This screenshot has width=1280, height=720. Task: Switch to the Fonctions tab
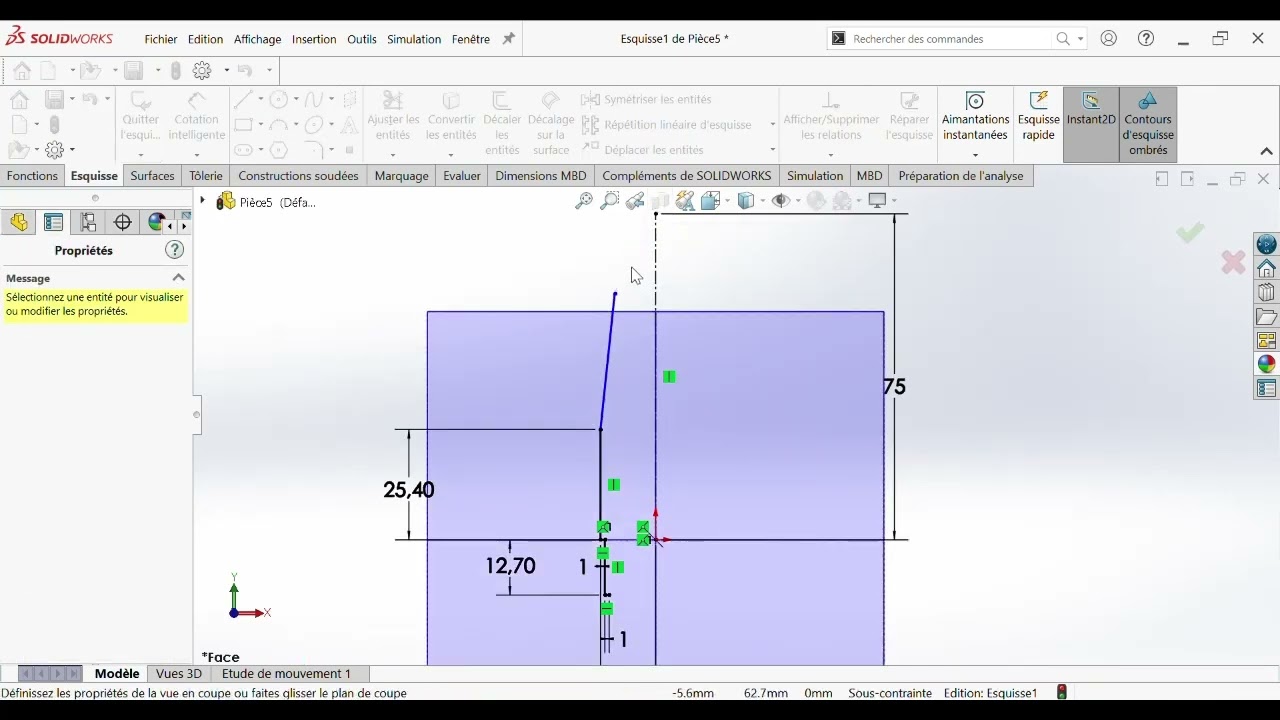[32, 176]
